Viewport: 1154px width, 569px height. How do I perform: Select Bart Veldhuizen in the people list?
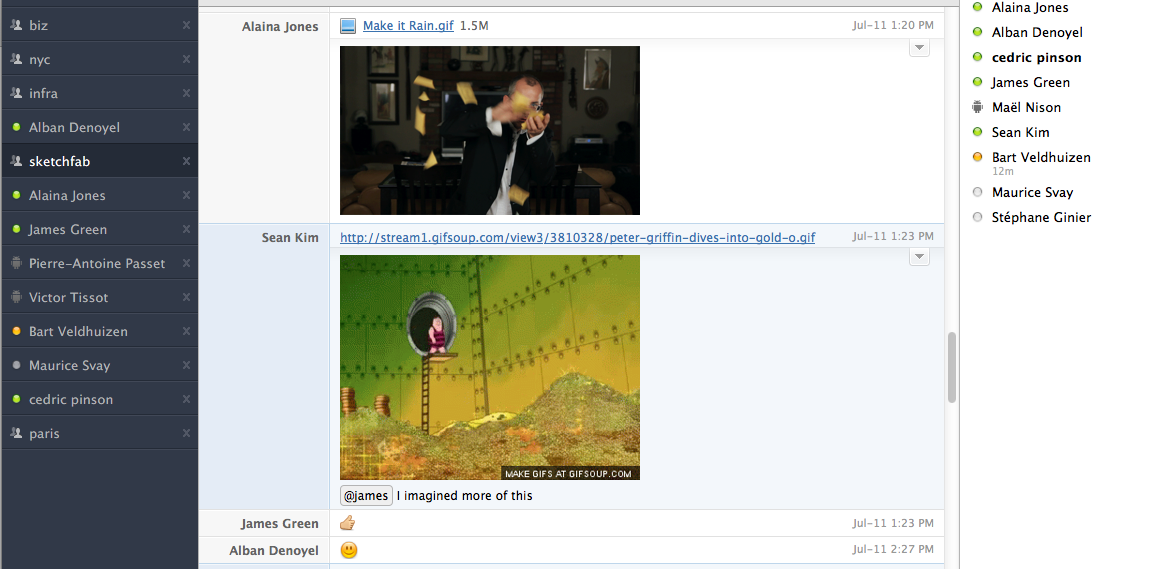(1041, 158)
